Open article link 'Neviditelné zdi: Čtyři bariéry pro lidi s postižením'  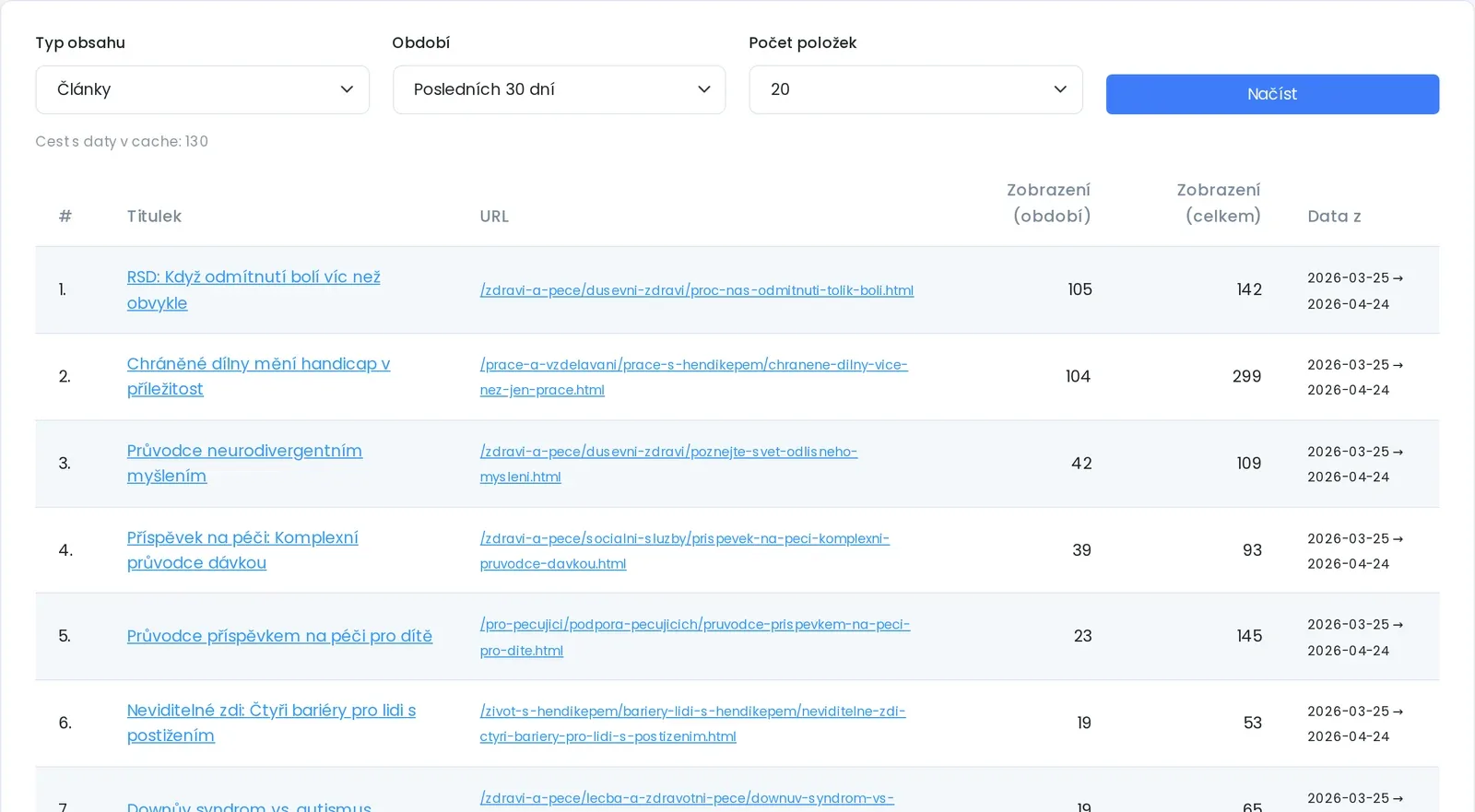[x=271, y=723]
